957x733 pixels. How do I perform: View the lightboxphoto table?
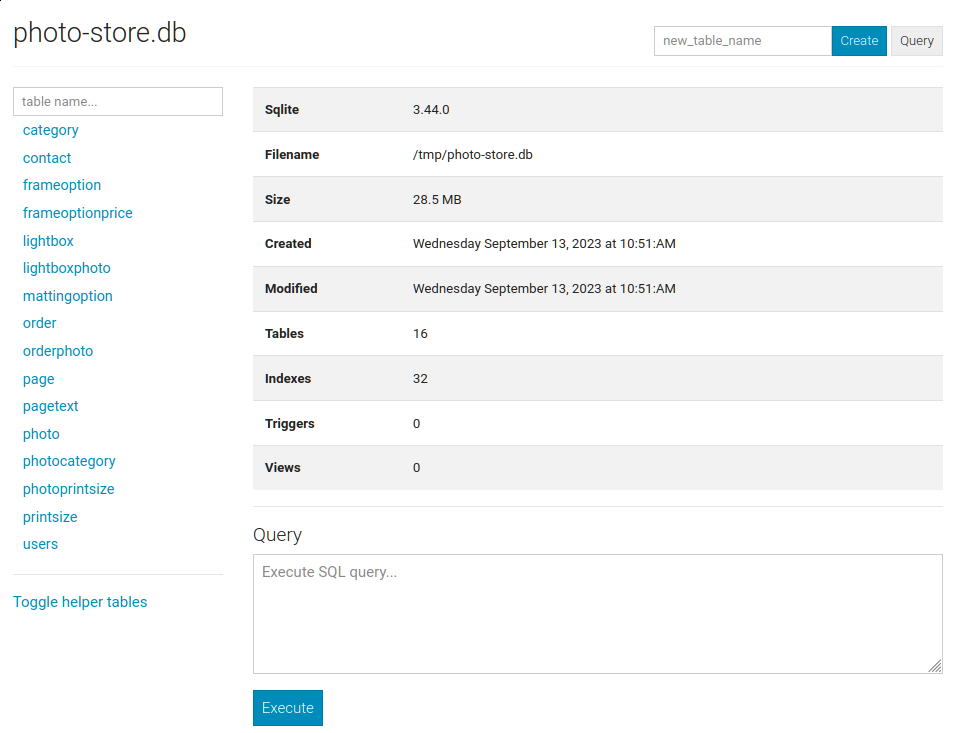pyautogui.click(x=67, y=268)
